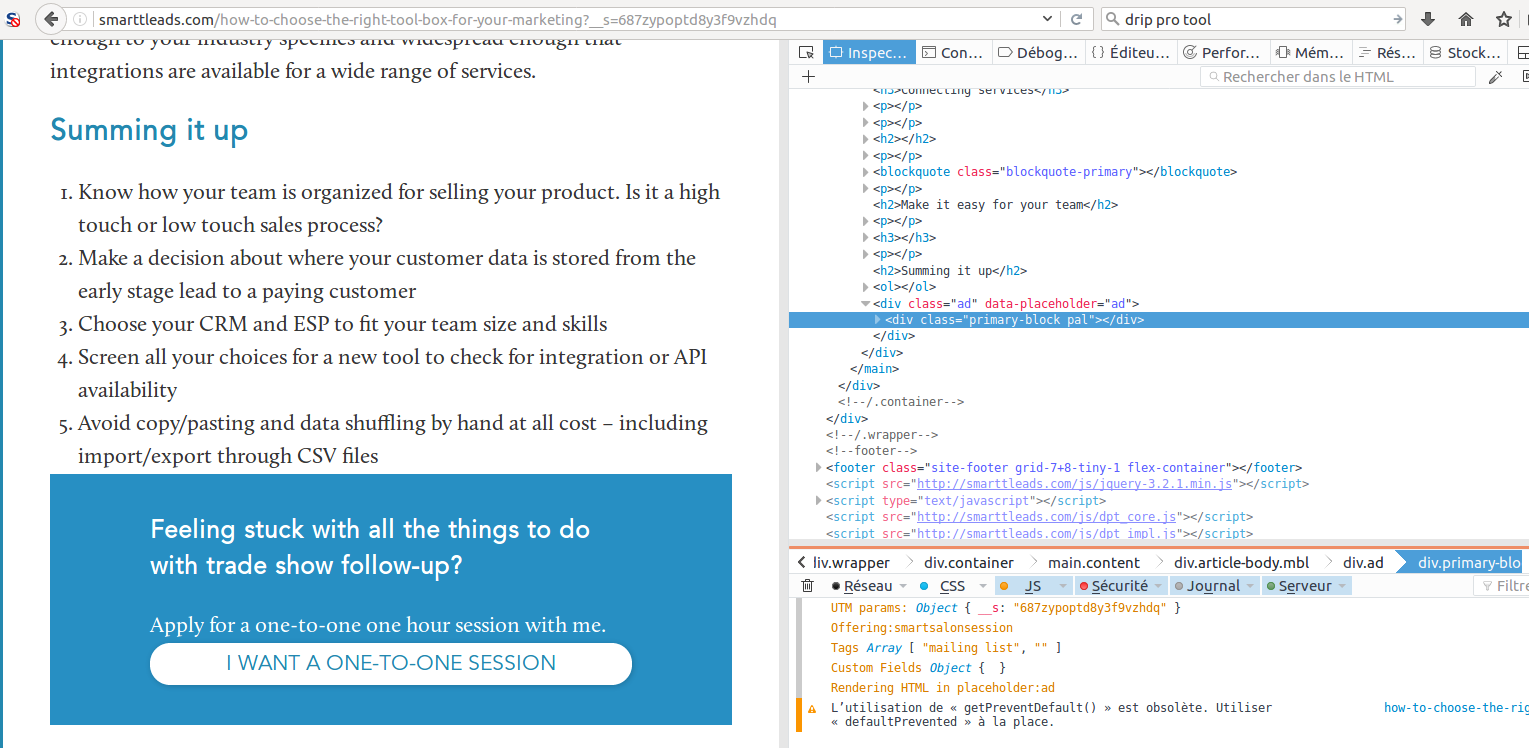Click the browser back arrow button
The image size is (1529, 748).
click(x=50, y=19)
